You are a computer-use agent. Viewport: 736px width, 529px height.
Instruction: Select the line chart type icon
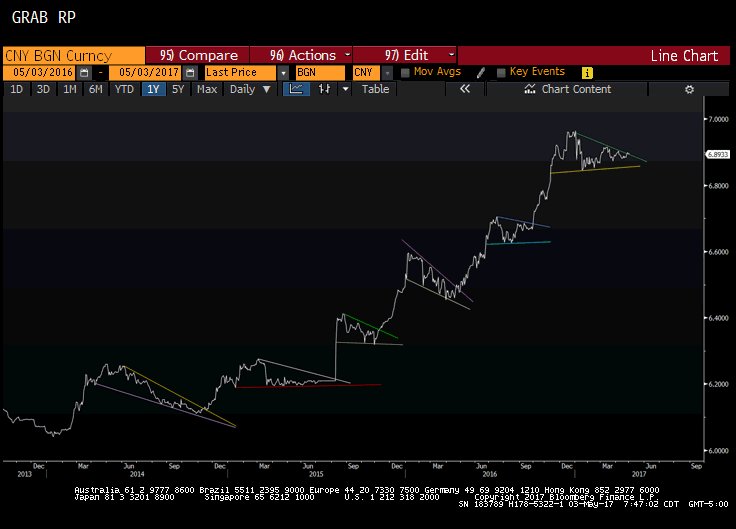point(296,89)
